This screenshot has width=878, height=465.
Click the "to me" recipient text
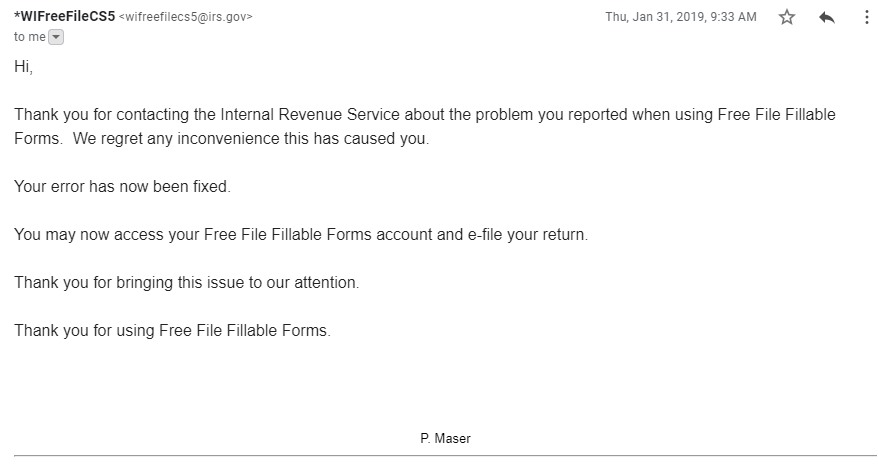coord(30,37)
